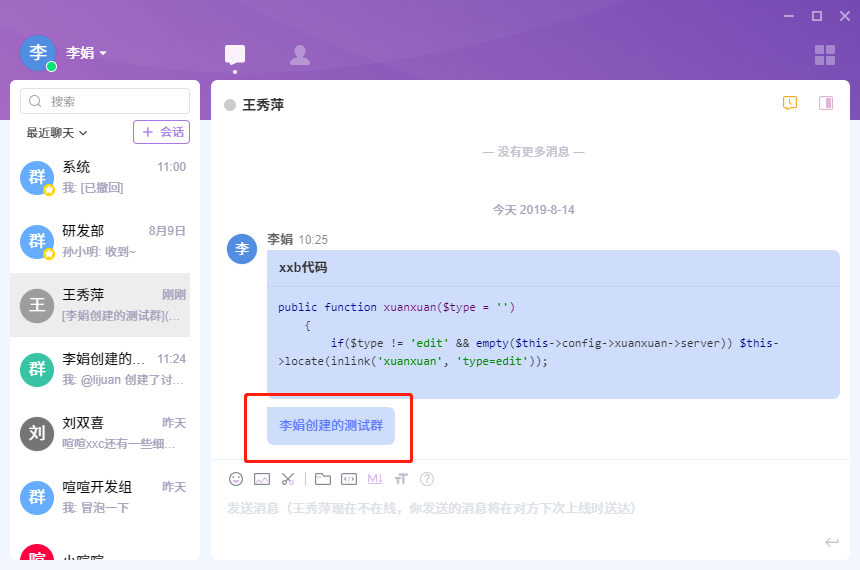Image resolution: width=860 pixels, height=570 pixels.
Task: Click the send file folder icon
Action: pyautogui.click(x=323, y=479)
